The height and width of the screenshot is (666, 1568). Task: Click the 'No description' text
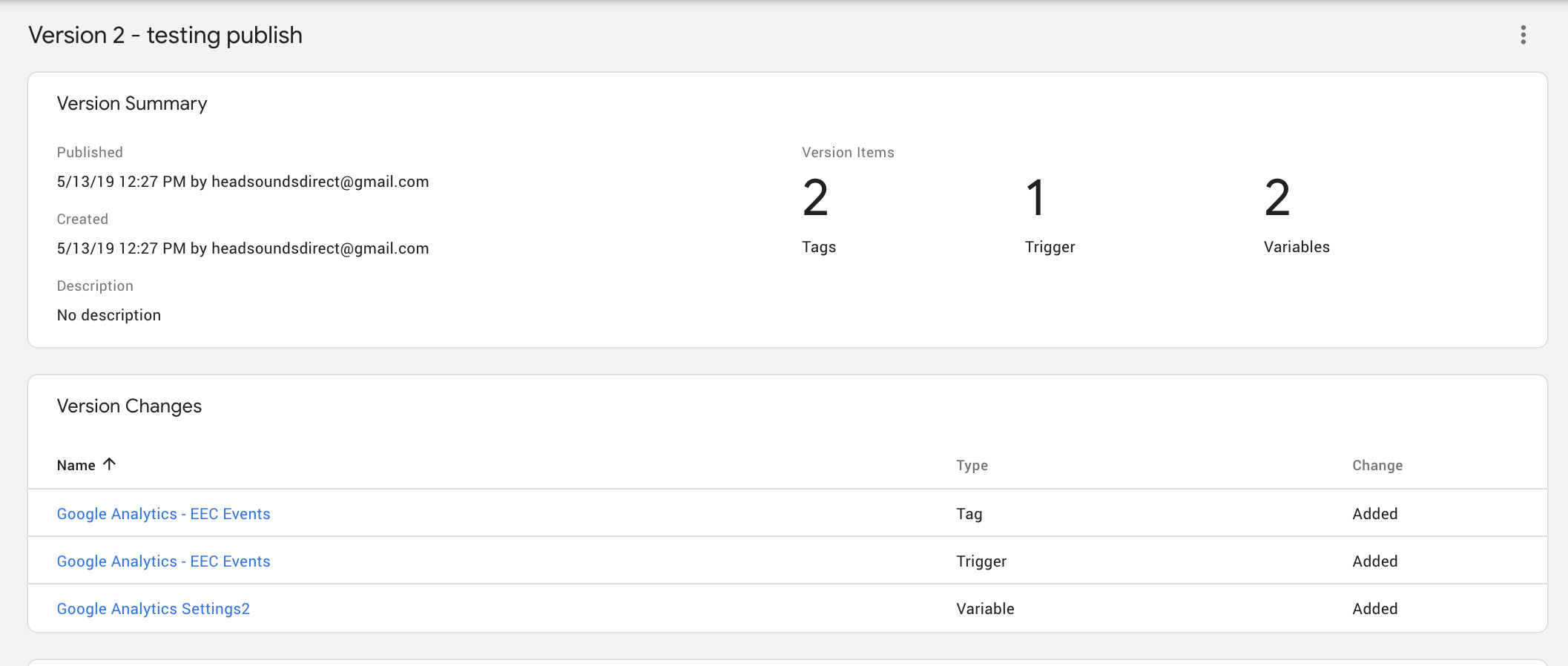click(109, 315)
